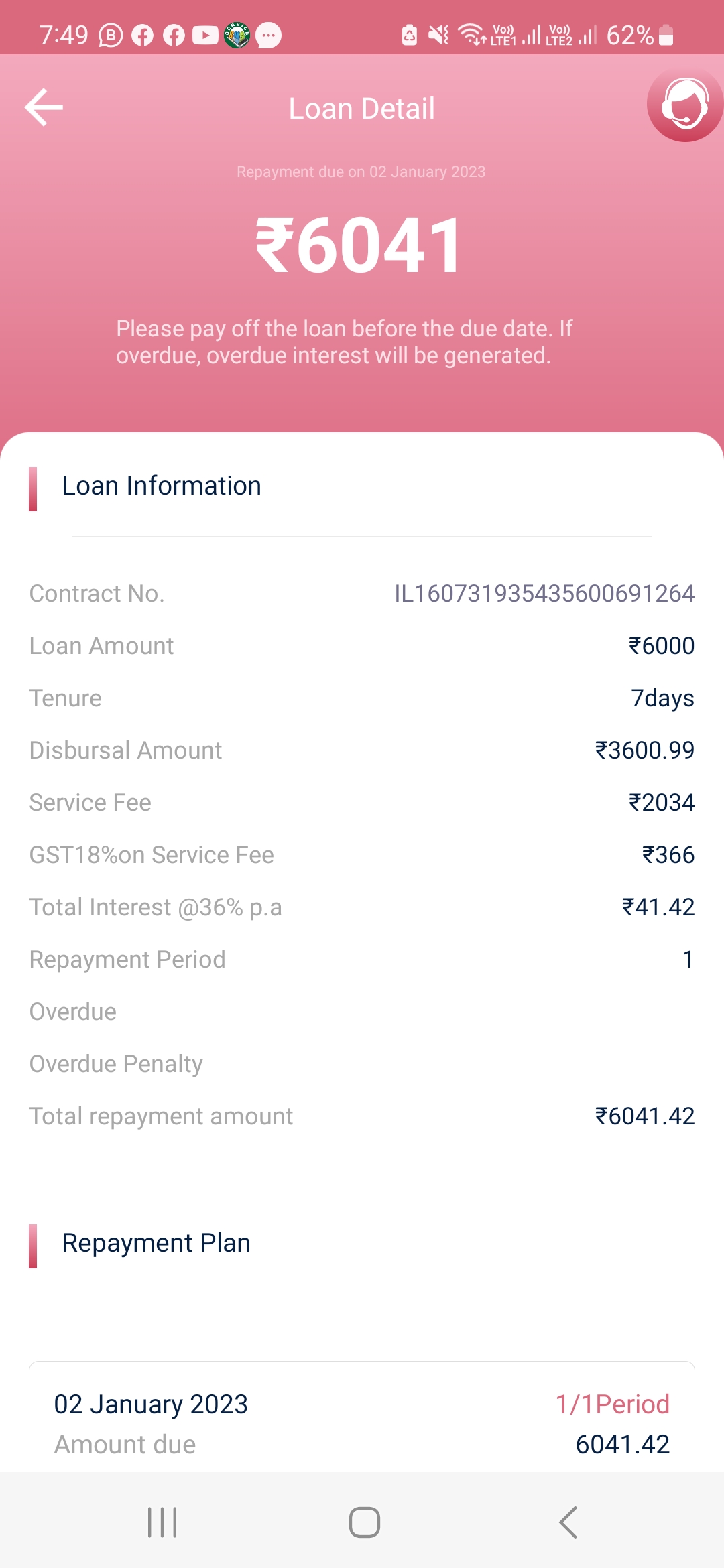724x1568 pixels.
Task: Tap the contract number IL1607319354356​00691264
Action: (x=544, y=594)
